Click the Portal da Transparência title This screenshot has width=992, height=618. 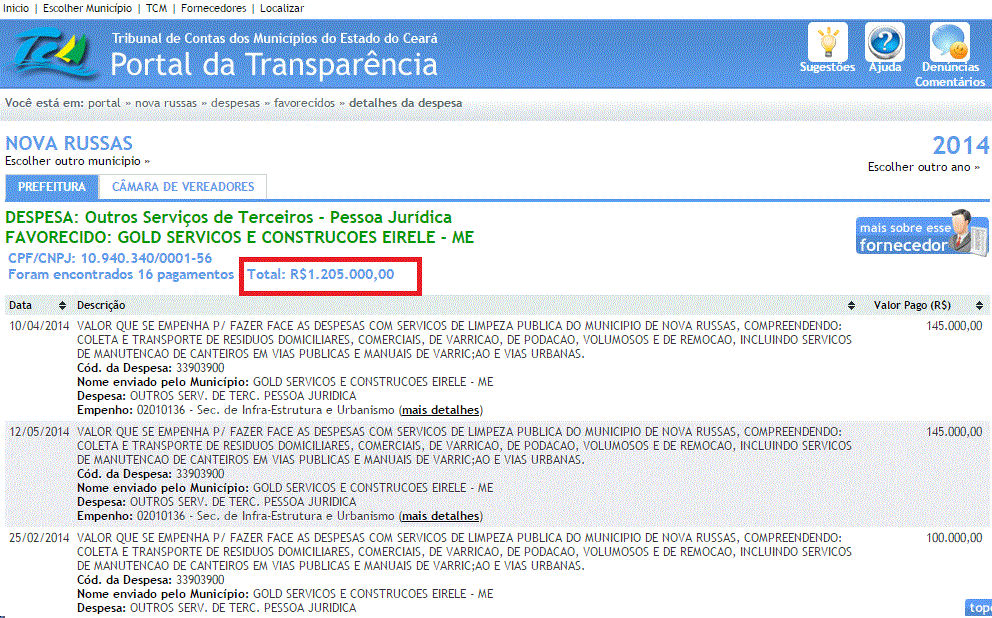(x=274, y=65)
